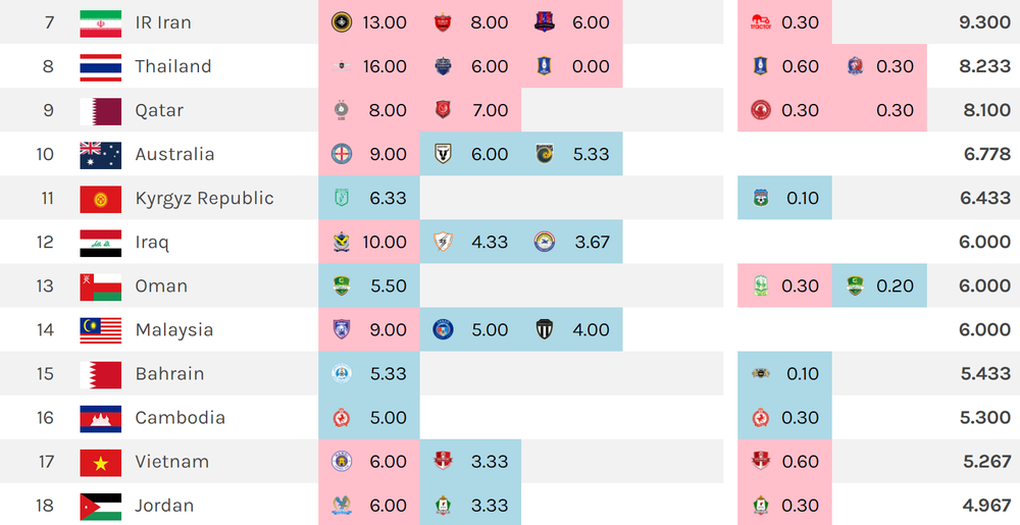Click the Cambodia flag icon

click(100, 418)
